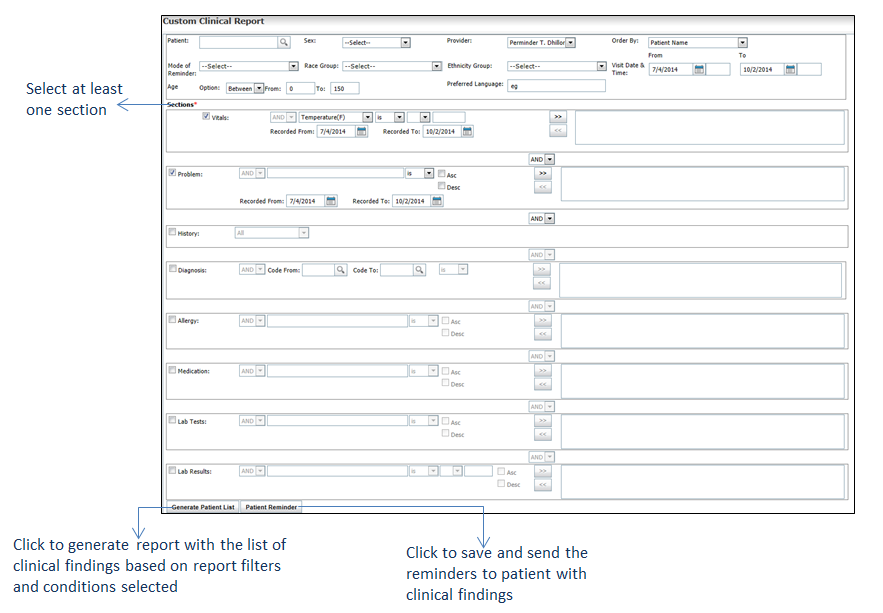The width and height of the screenshot is (883, 613).
Task: Enable the Allergy section checkbox
Action: point(172,320)
